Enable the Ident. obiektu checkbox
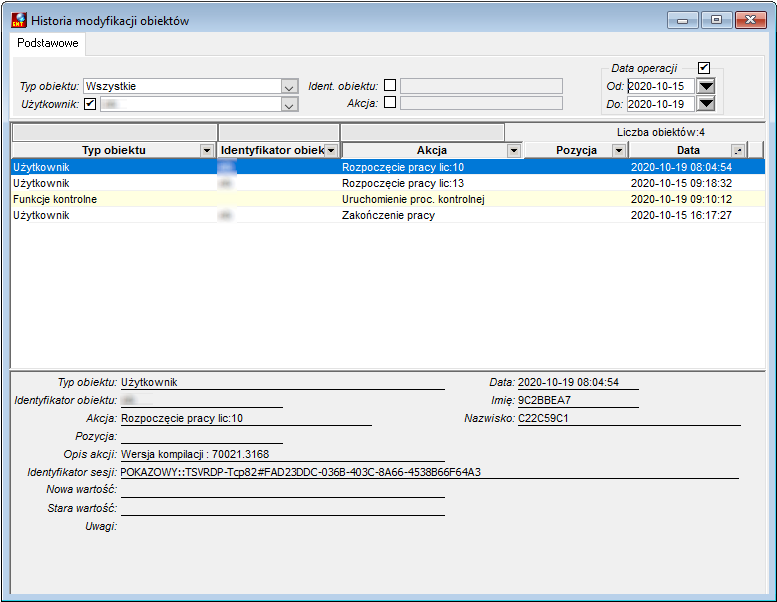 390,85
